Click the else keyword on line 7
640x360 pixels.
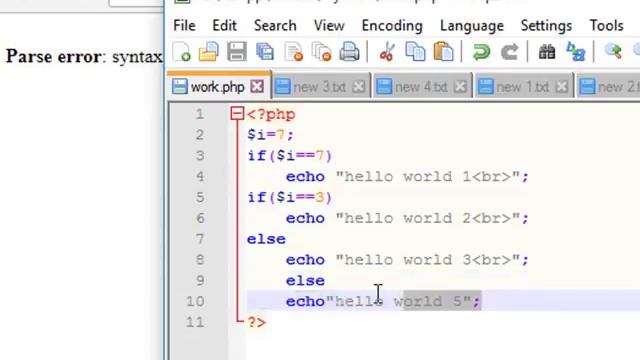266,239
